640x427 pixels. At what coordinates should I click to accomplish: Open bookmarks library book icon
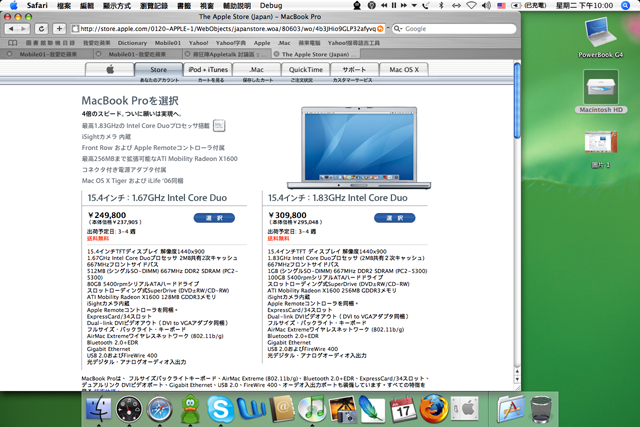[x=13, y=43]
